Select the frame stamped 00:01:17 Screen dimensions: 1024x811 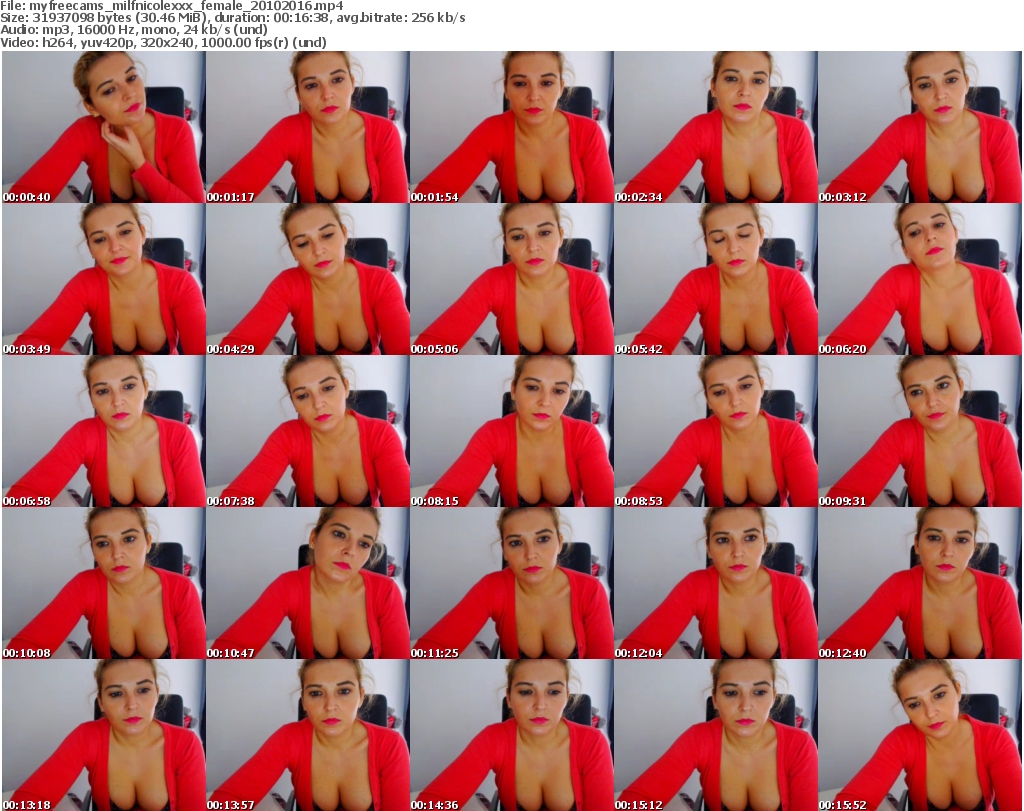308,127
